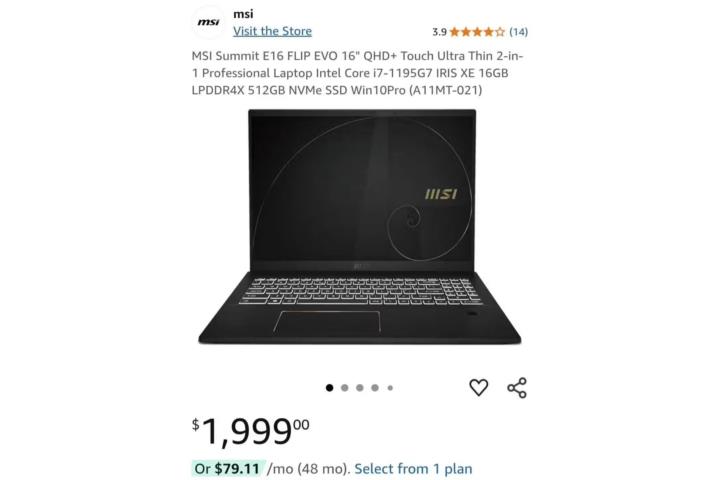The height and width of the screenshot is (480, 720).
Task: Click the empty fifth rating star
Action: point(500,32)
